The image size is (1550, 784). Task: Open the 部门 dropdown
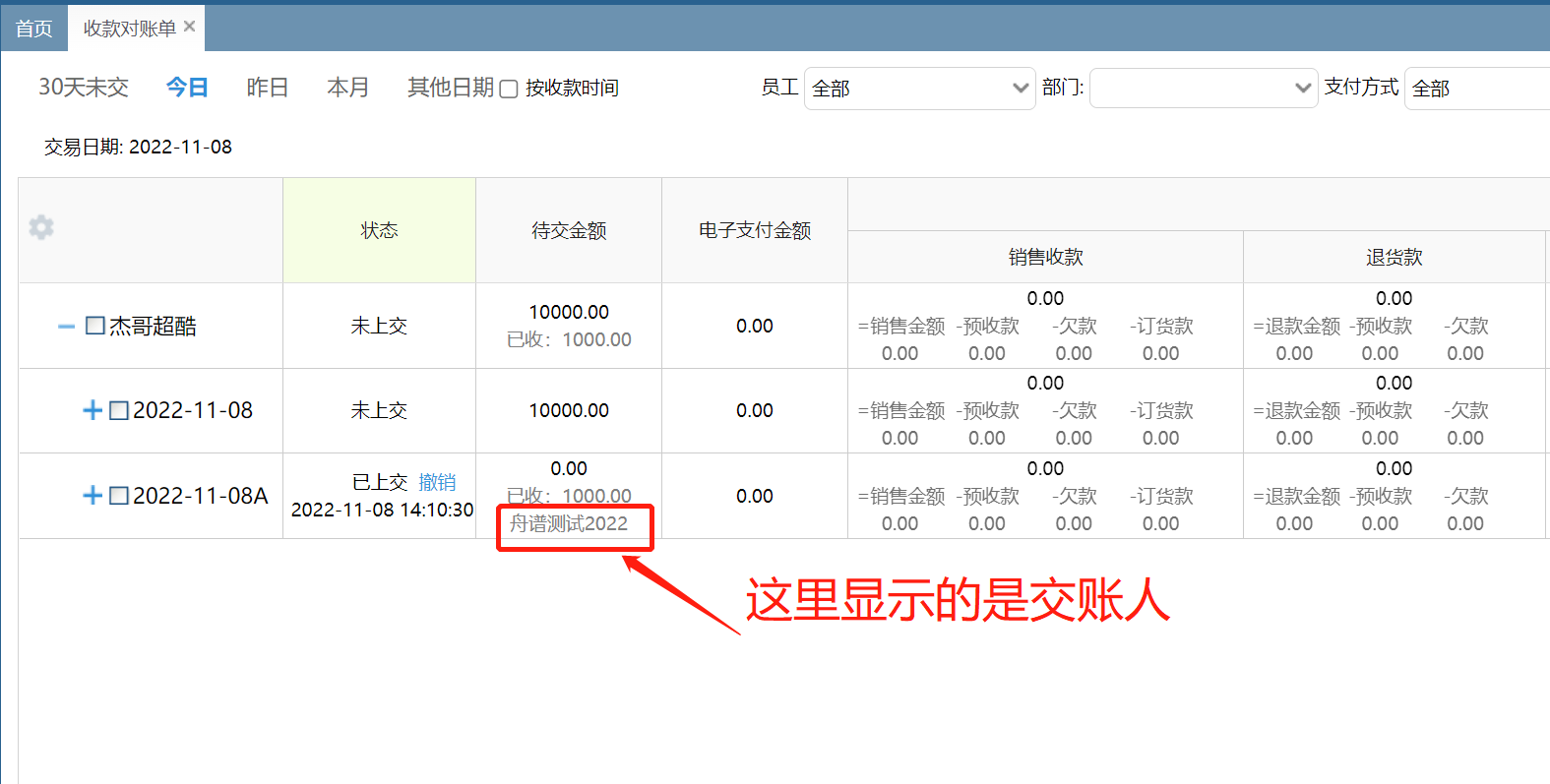pyautogui.click(x=1204, y=89)
